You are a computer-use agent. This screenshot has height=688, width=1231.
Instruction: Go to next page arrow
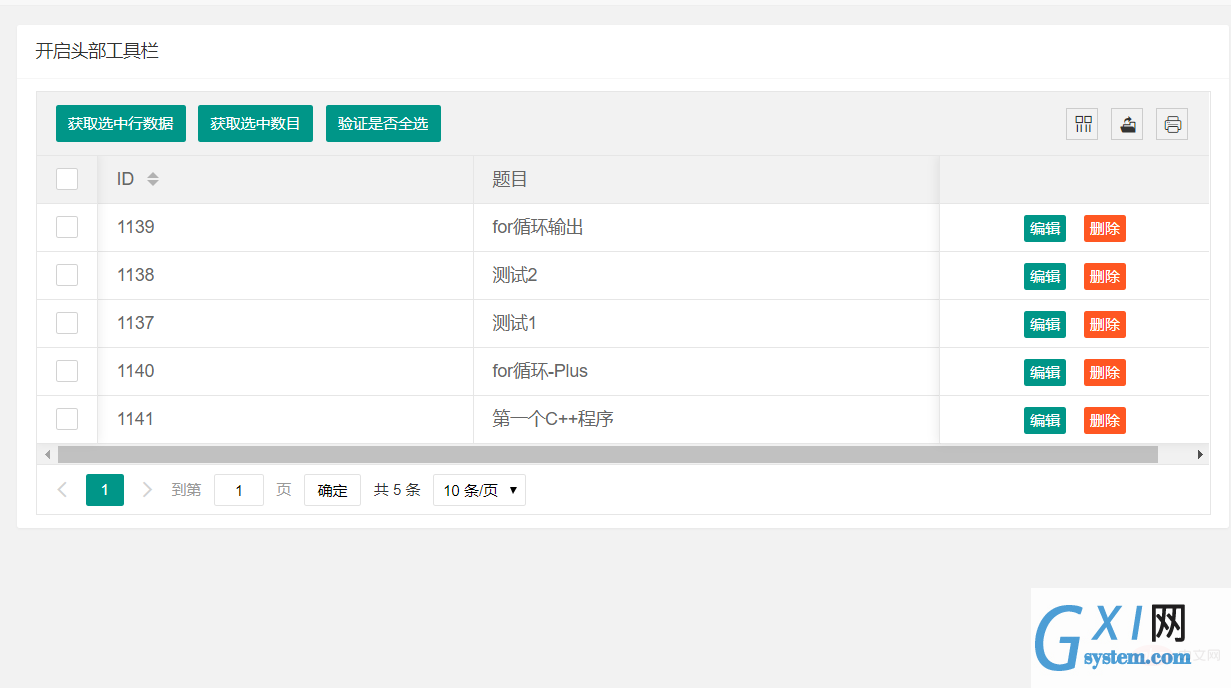click(x=147, y=490)
